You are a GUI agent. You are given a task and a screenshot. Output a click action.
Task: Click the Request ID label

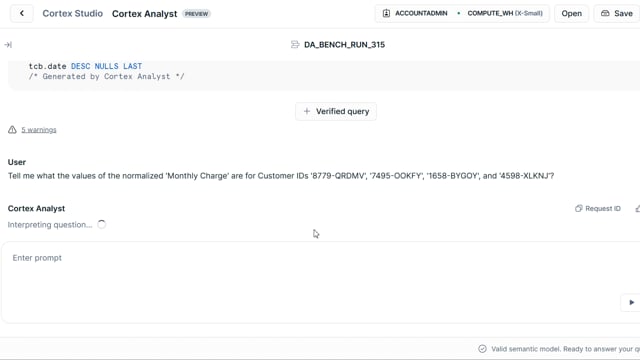click(x=603, y=209)
